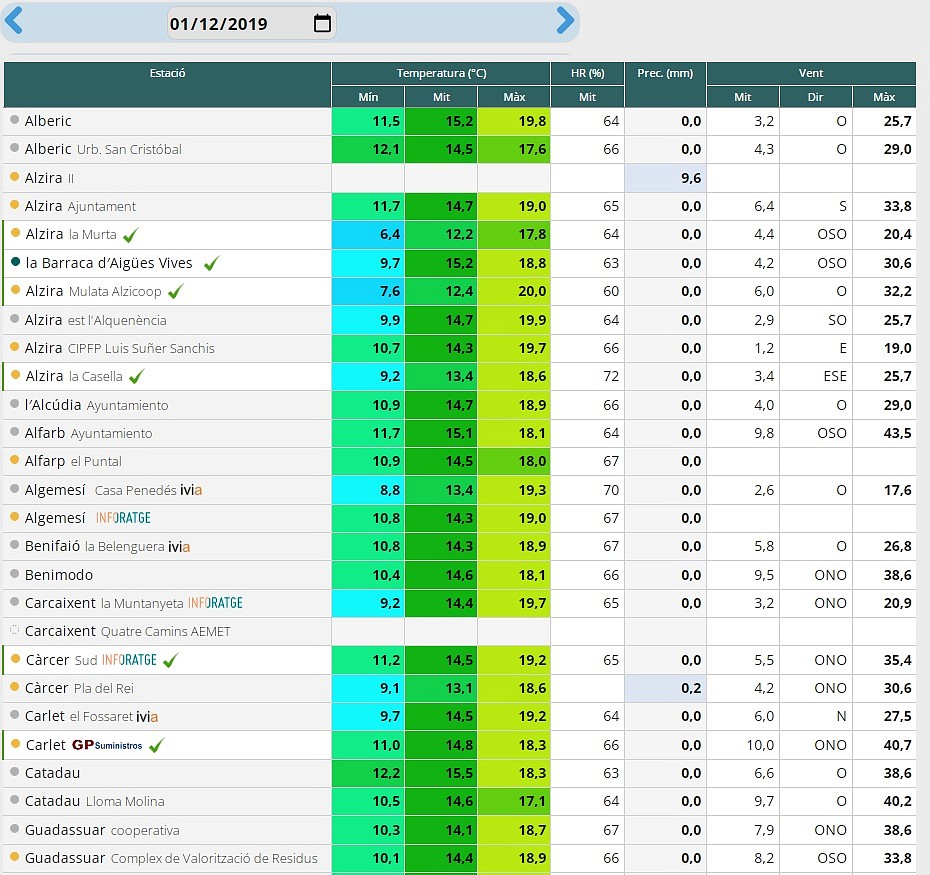Screen dimensions: 930x875
Task: Sort by the Prec. (mm) column header
Action: [665, 84]
